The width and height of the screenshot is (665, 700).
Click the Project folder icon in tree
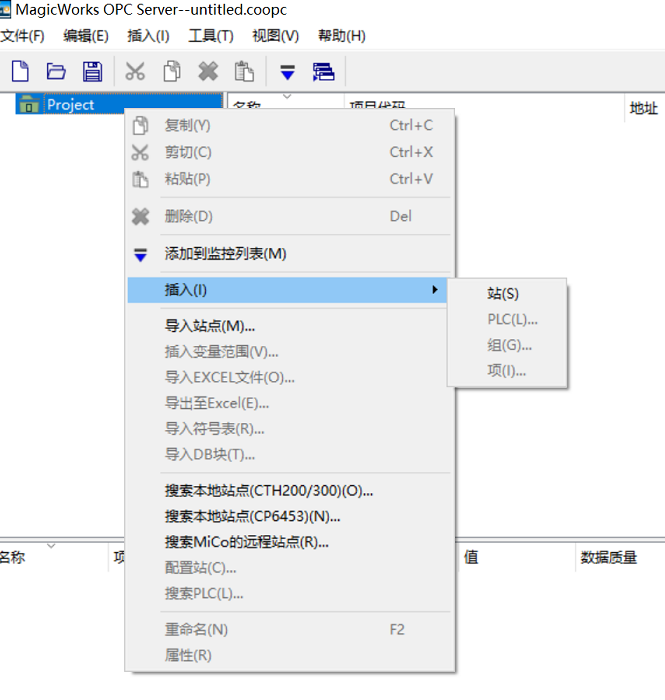(x=29, y=104)
